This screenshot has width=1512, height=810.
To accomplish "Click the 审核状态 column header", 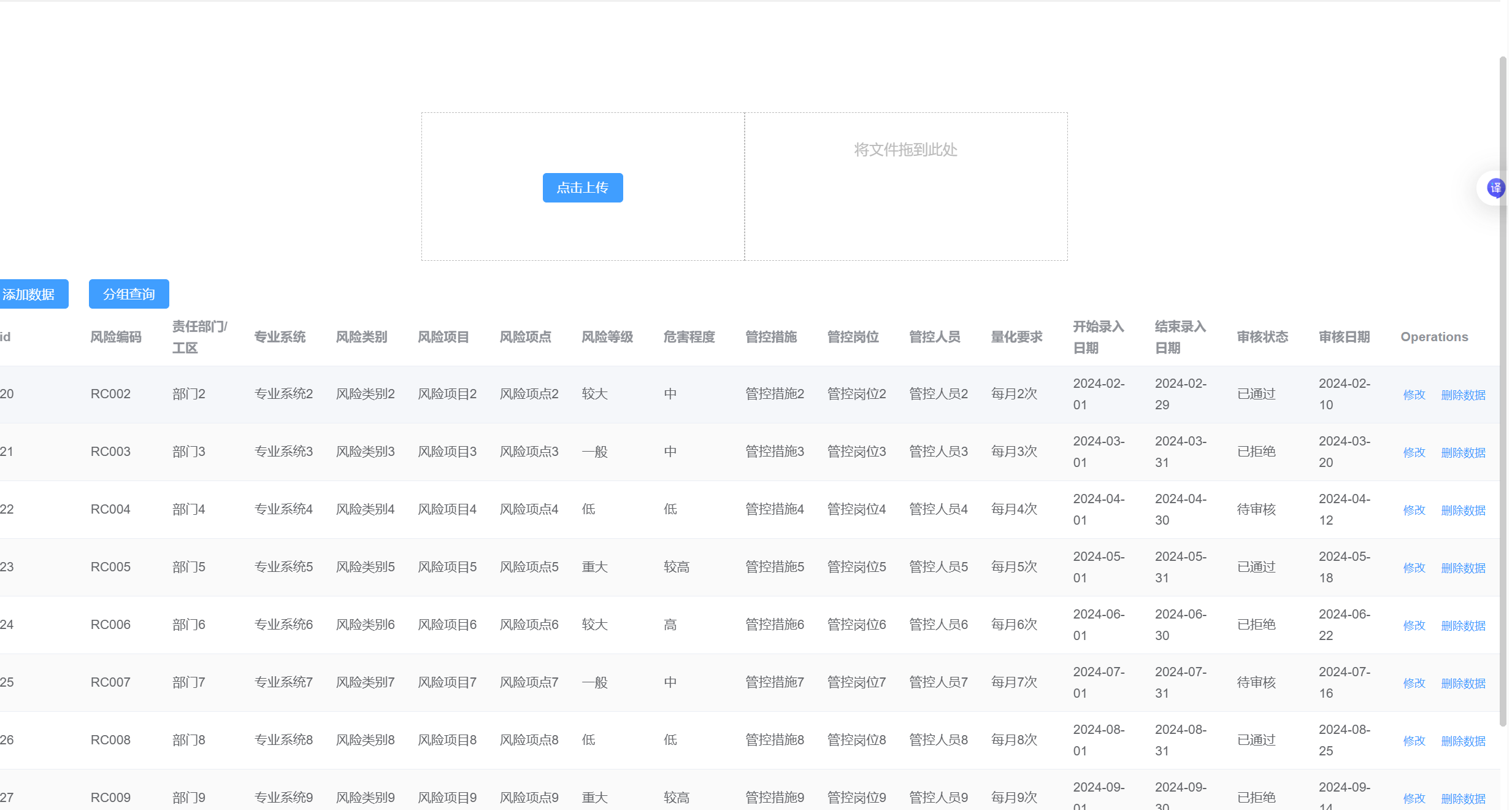I will [1262, 337].
